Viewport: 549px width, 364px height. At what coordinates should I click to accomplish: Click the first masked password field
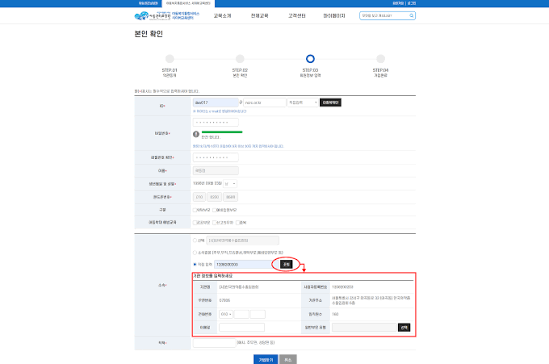click(x=216, y=122)
